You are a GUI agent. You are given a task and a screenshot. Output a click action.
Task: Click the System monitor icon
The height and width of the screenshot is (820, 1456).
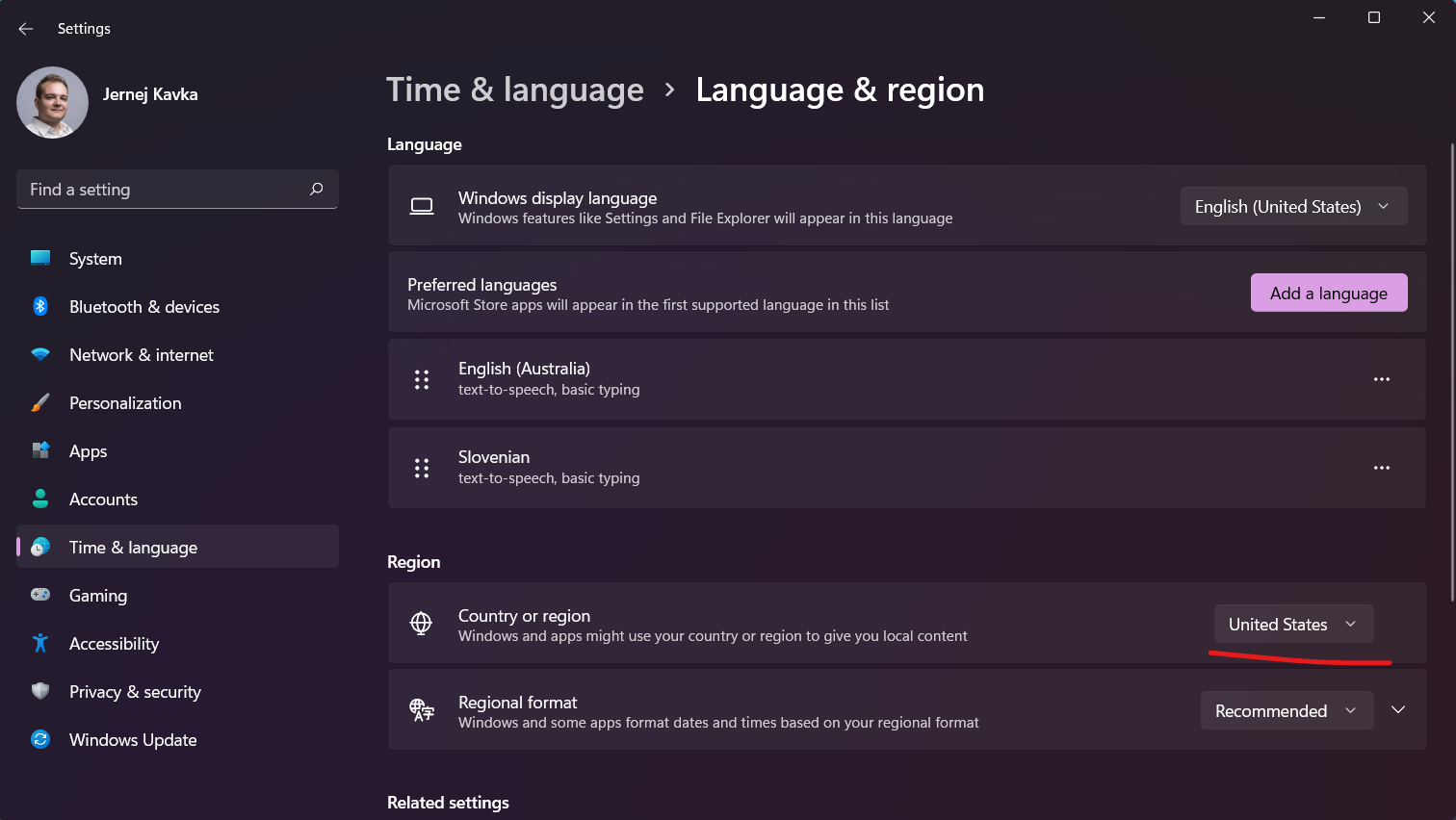pos(40,258)
